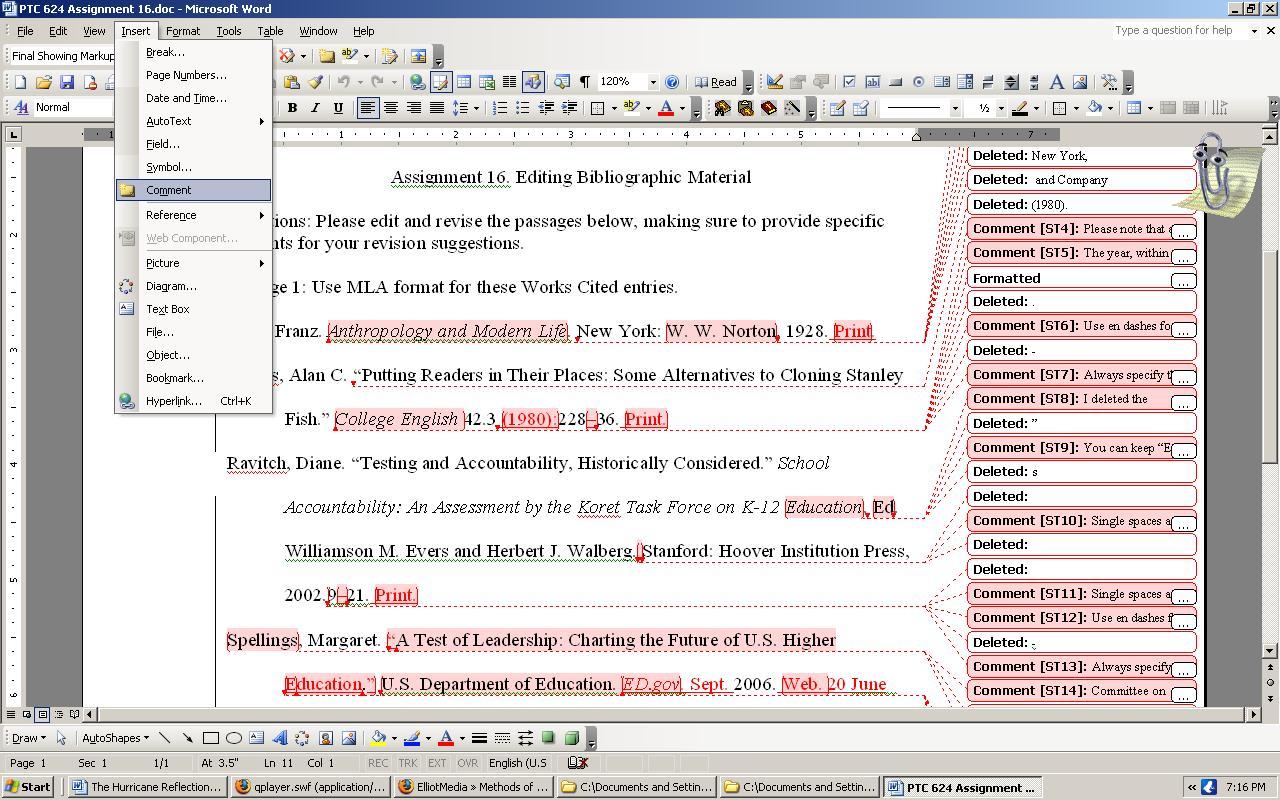Select the Oval drawing tool
This screenshot has width=1280, height=800.
coord(233,738)
